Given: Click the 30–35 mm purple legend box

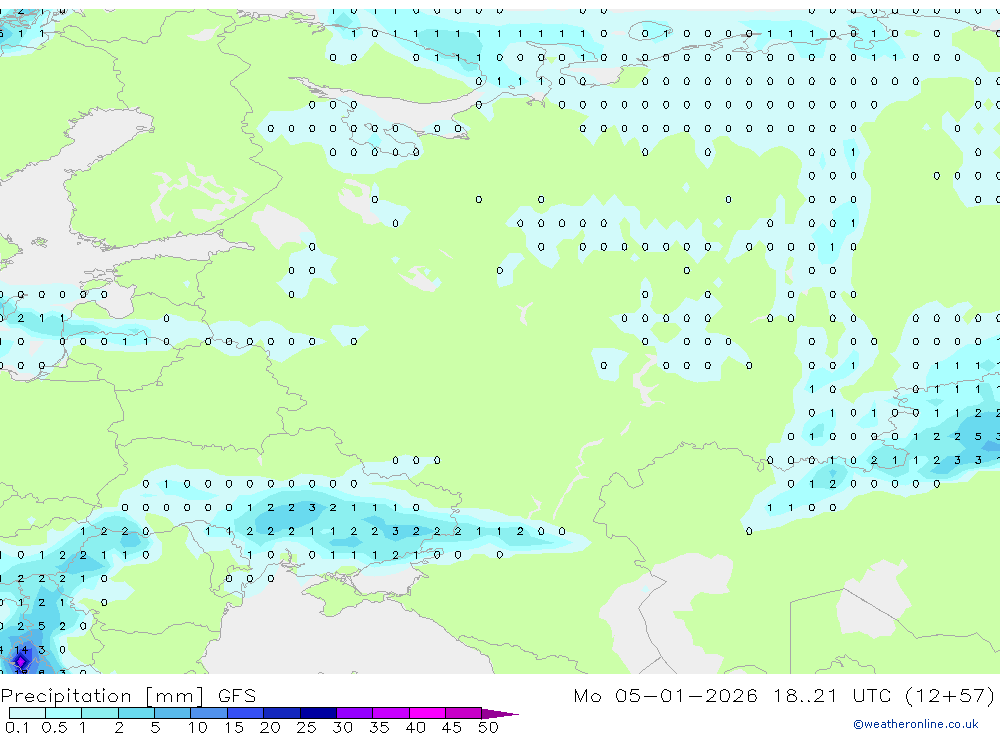Looking at the screenshot, I should [x=354, y=713].
